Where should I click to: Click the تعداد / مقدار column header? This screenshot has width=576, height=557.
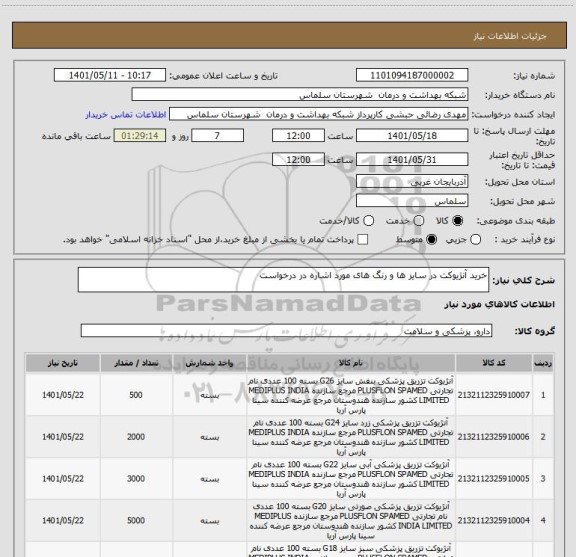tap(136, 363)
